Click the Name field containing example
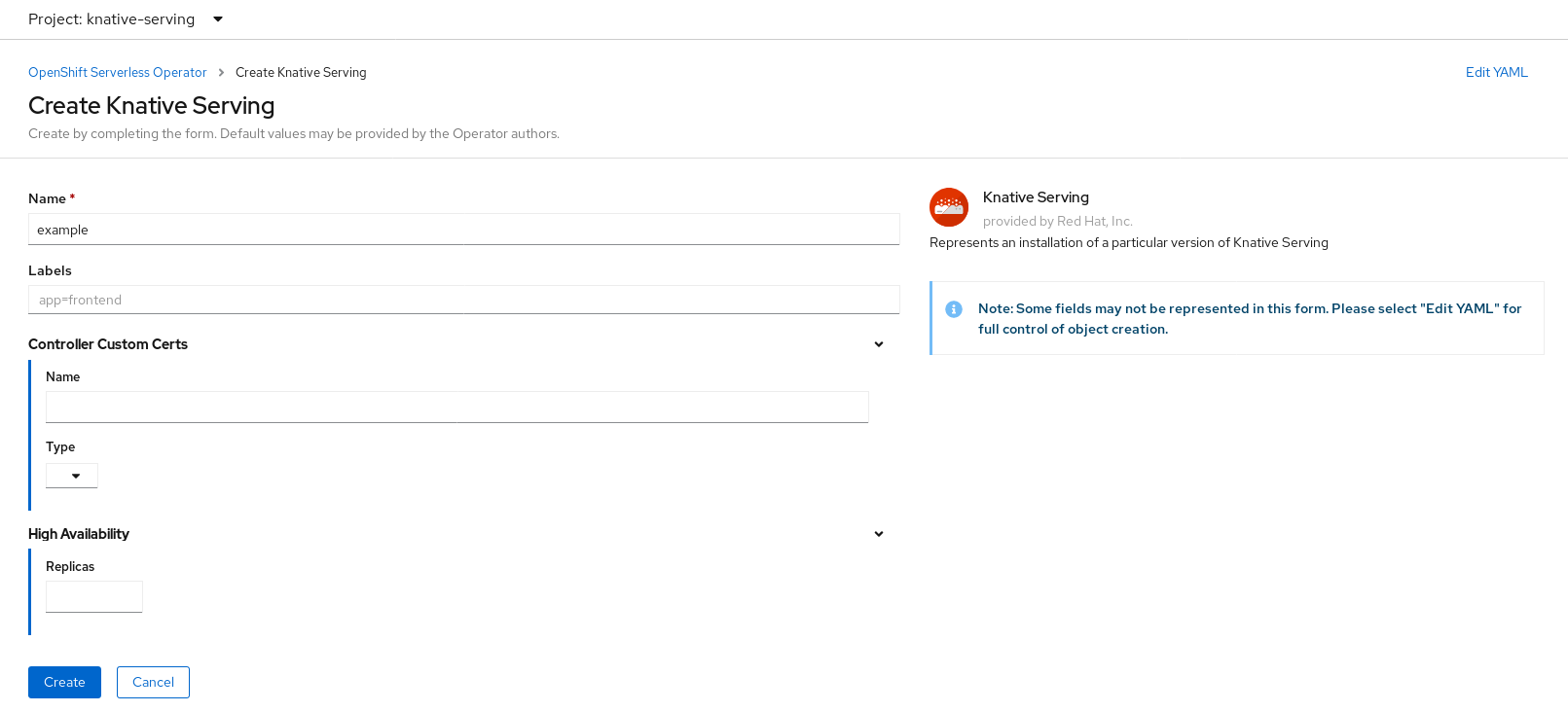Viewport: 1568px width, 712px height. click(463, 230)
